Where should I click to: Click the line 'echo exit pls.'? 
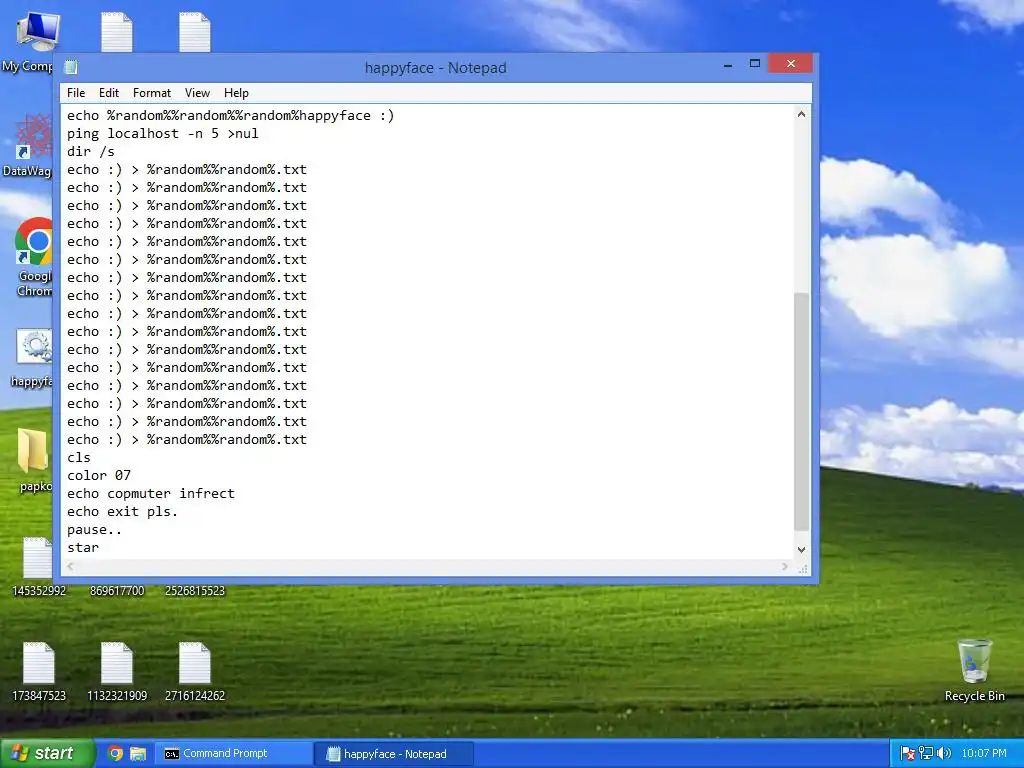click(122, 511)
